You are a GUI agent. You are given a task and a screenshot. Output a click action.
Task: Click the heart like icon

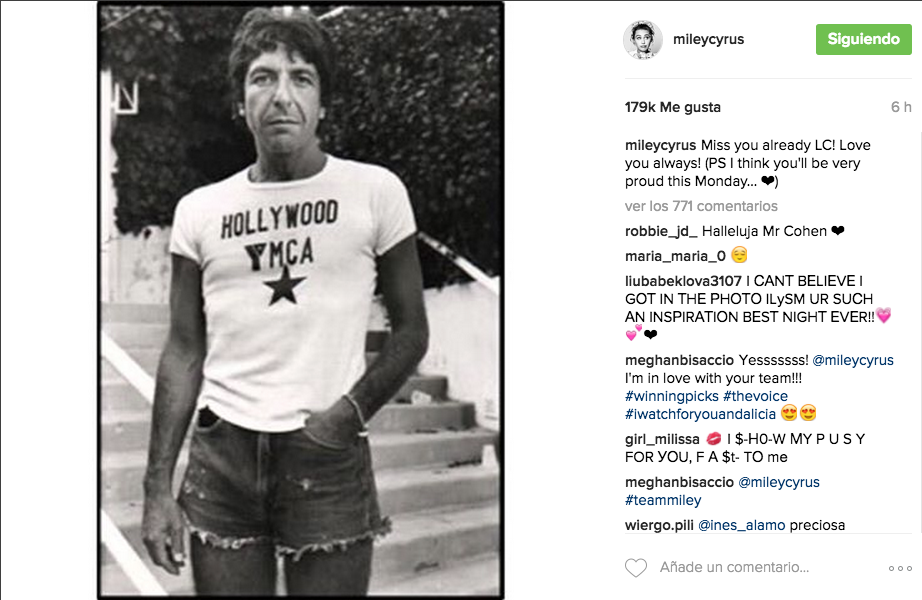[x=636, y=568]
